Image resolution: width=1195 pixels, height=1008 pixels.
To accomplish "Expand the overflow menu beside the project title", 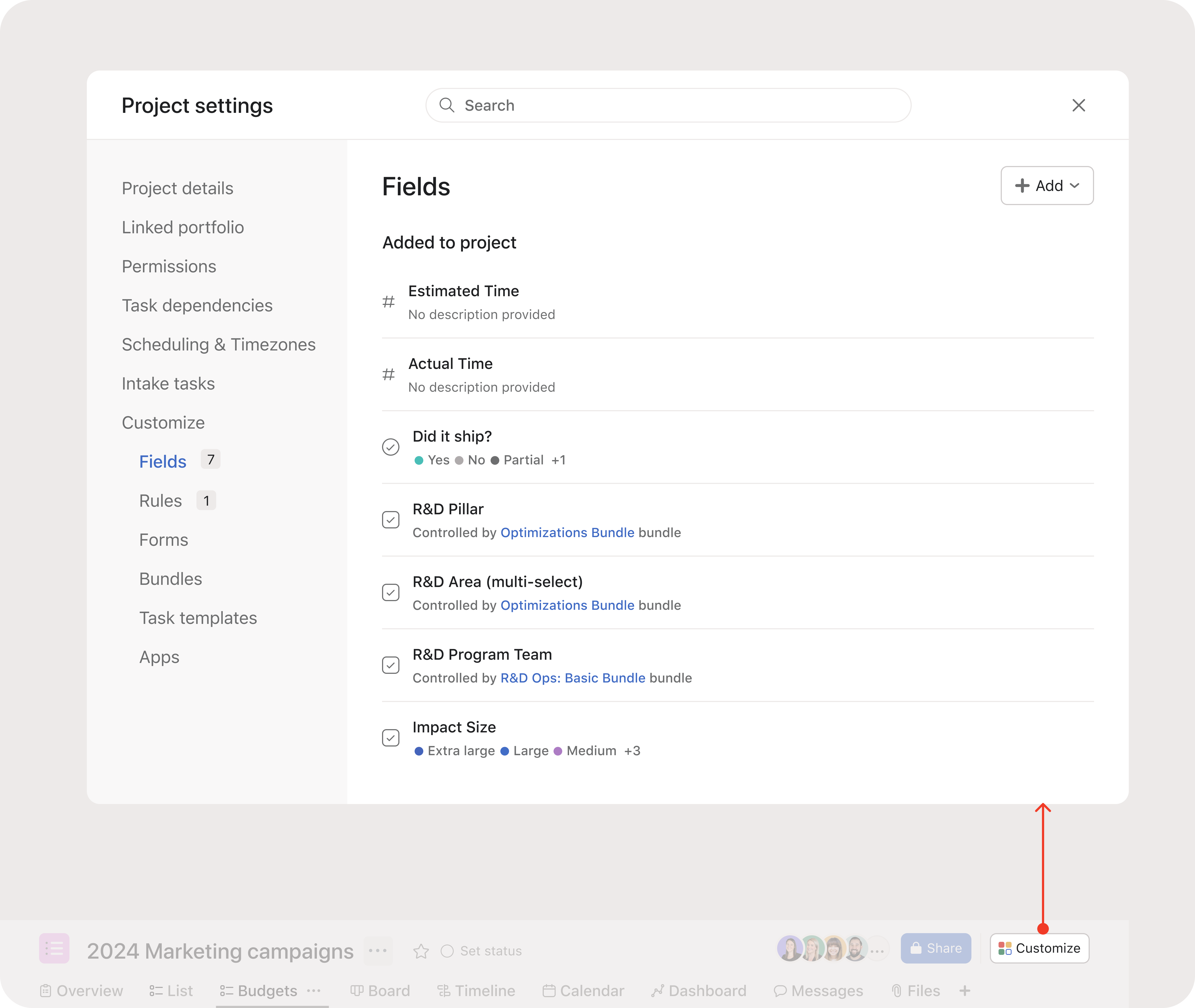I will [x=378, y=950].
